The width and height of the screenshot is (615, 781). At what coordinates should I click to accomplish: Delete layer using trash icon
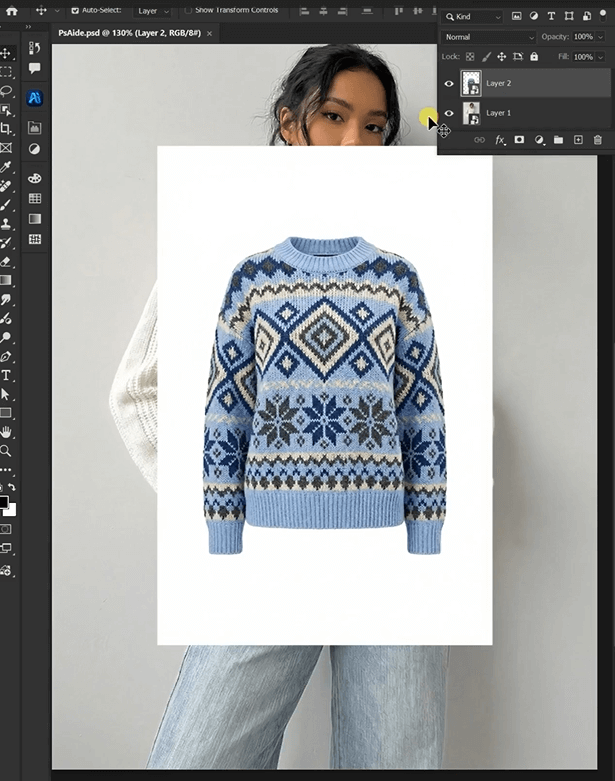click(598, 140)
